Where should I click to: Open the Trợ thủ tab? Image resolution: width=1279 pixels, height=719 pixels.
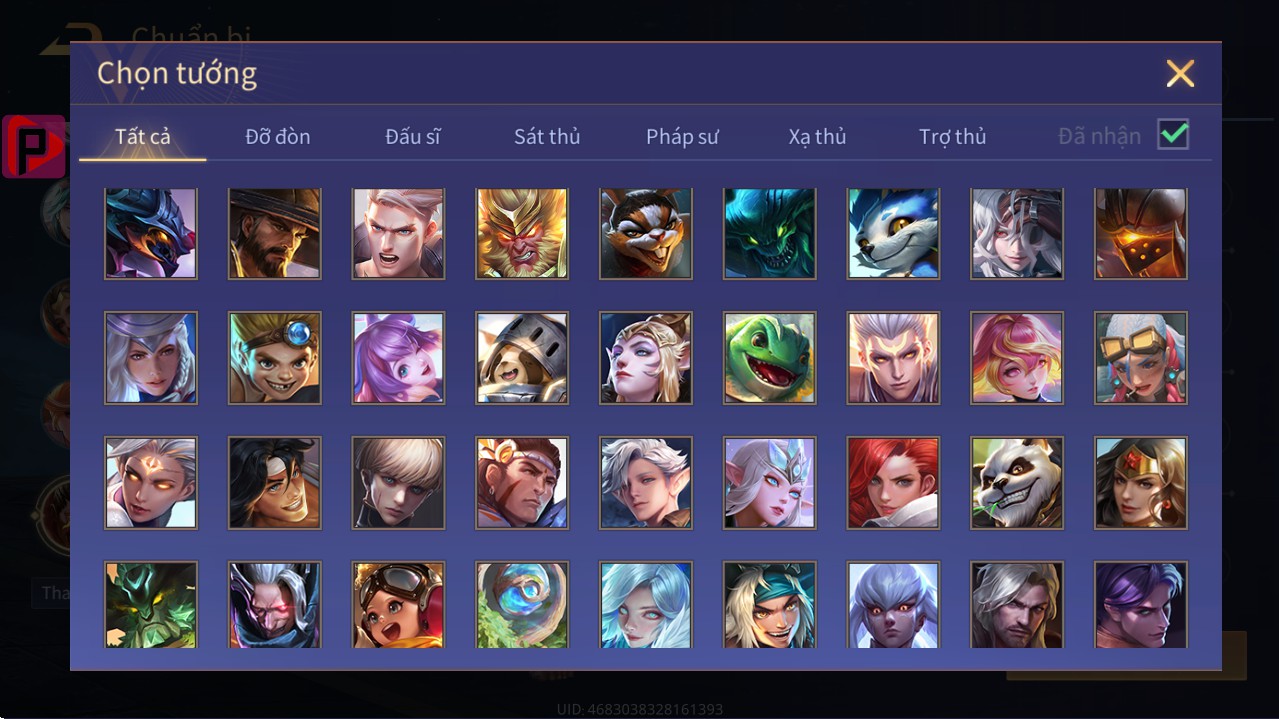pos(953,137)
